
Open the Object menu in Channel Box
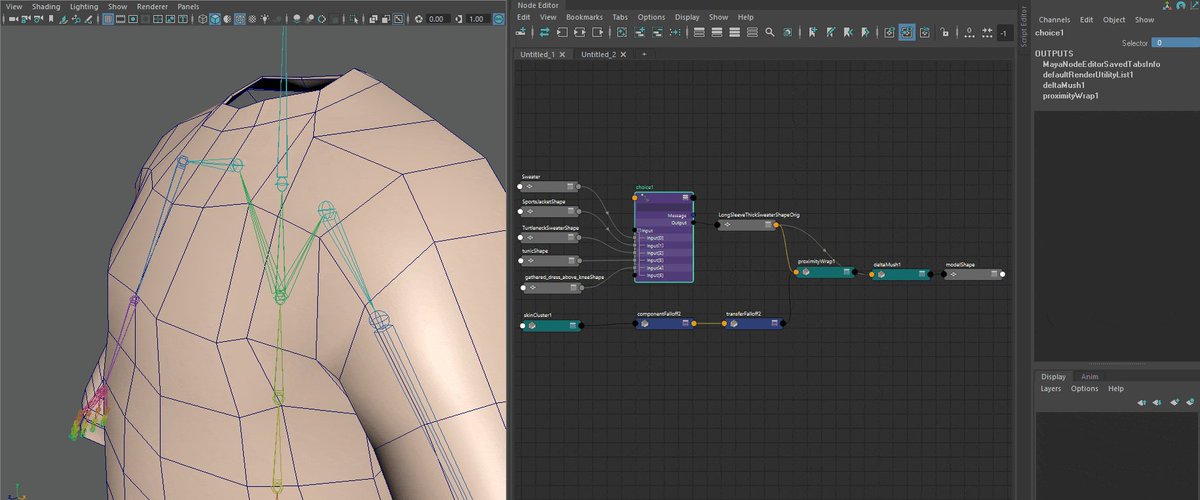click(x=1115, y=20)
